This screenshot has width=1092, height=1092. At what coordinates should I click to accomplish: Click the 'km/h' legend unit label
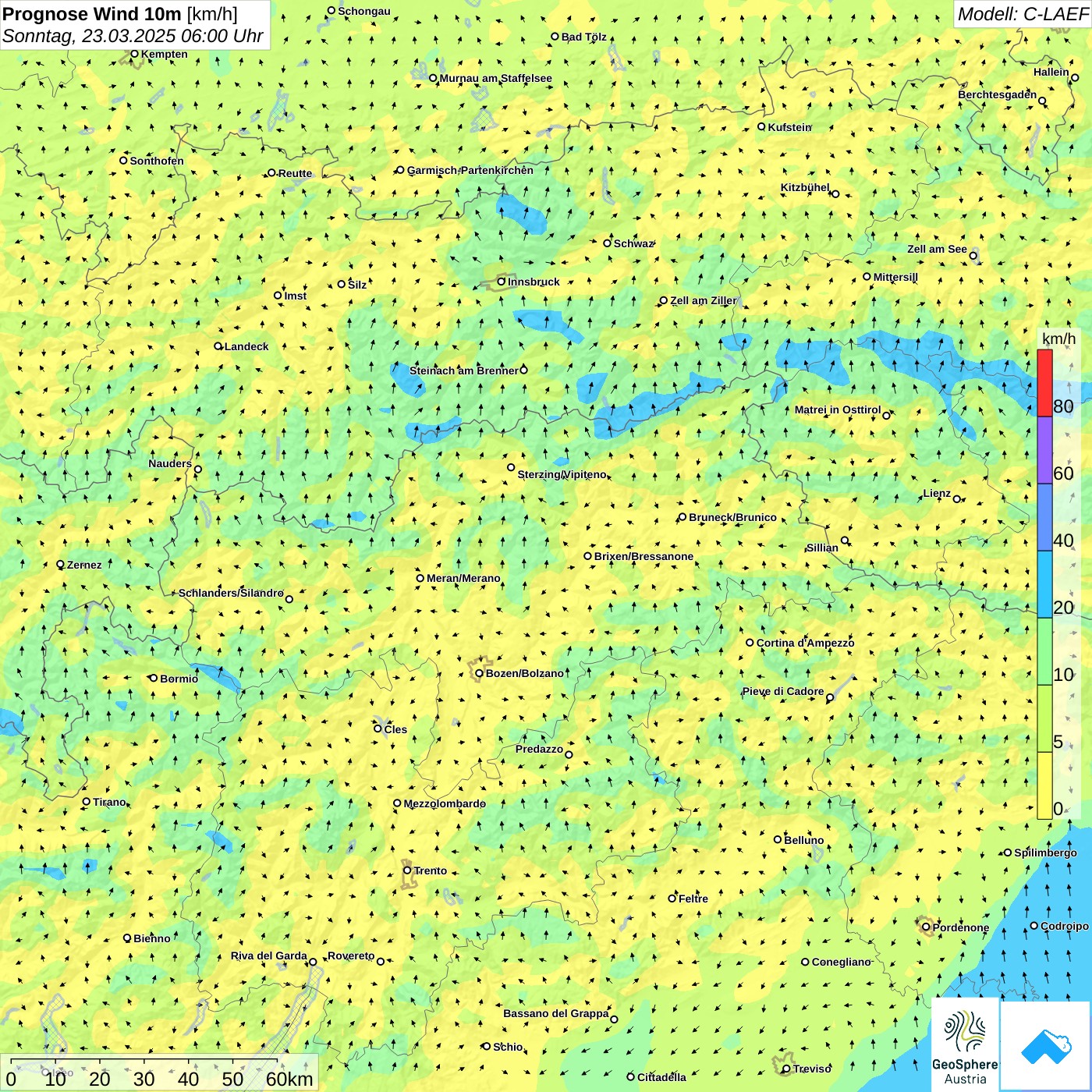pos(1058,339)
